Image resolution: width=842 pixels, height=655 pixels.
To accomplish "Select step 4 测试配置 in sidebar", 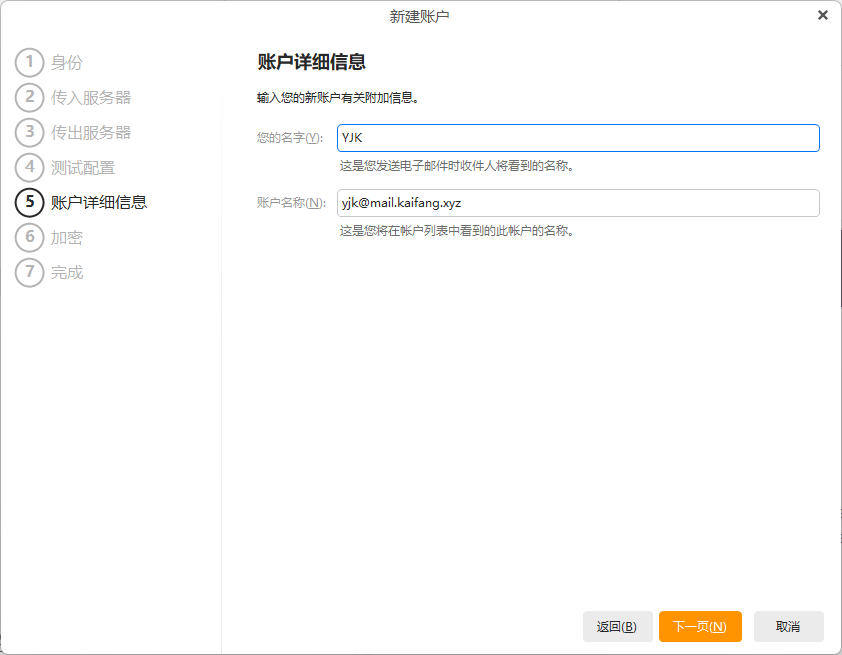I will [x=65, y=168].
